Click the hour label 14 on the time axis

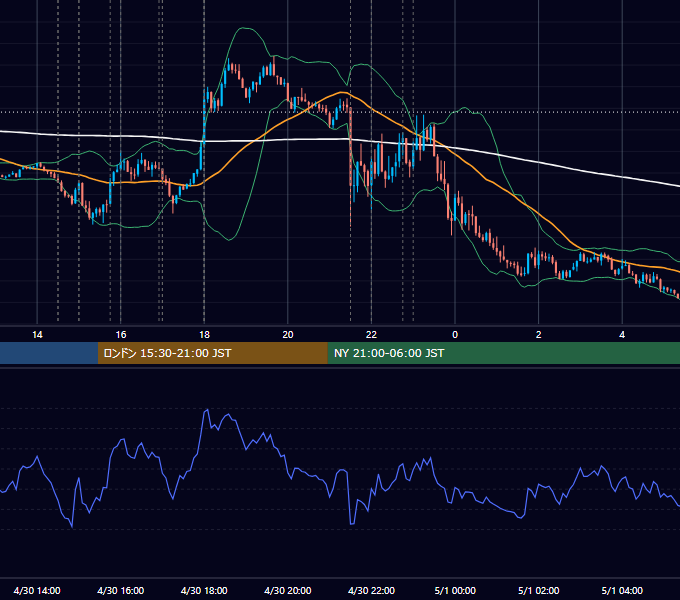tap(37, 335)
